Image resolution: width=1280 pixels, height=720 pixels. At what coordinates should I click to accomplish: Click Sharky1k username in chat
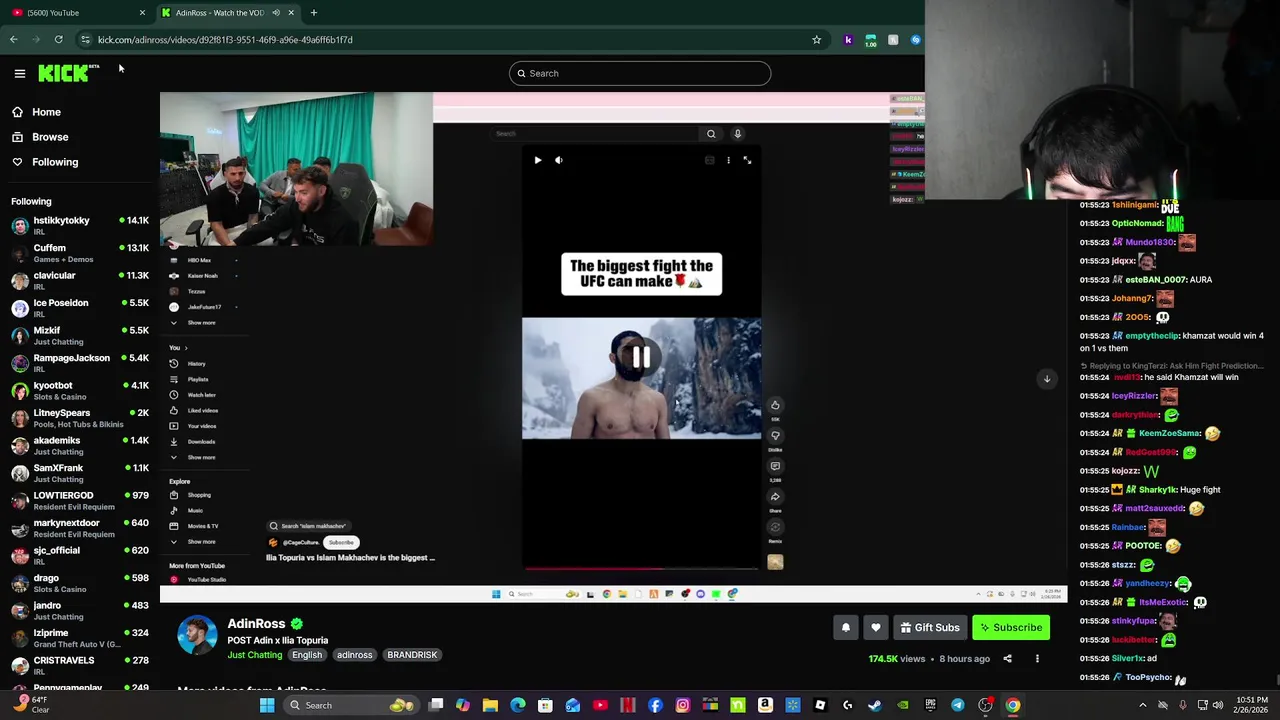[1157, 490]
